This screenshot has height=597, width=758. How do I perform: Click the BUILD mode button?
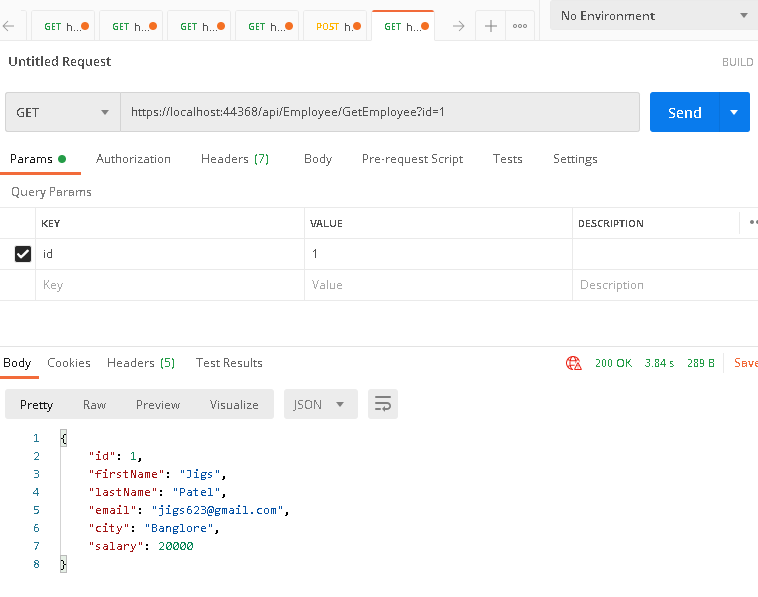pos(738,62)
